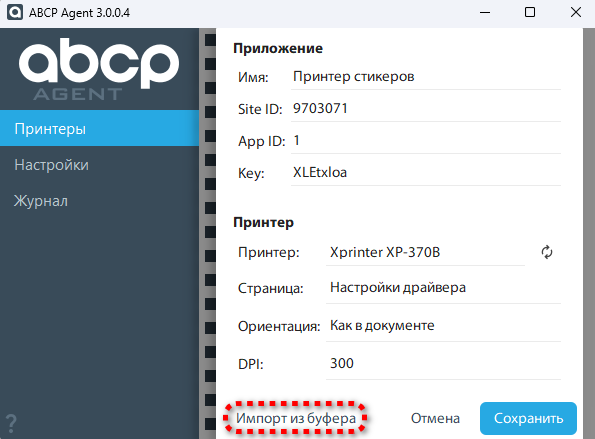Click the Key: label

[251, 173]
